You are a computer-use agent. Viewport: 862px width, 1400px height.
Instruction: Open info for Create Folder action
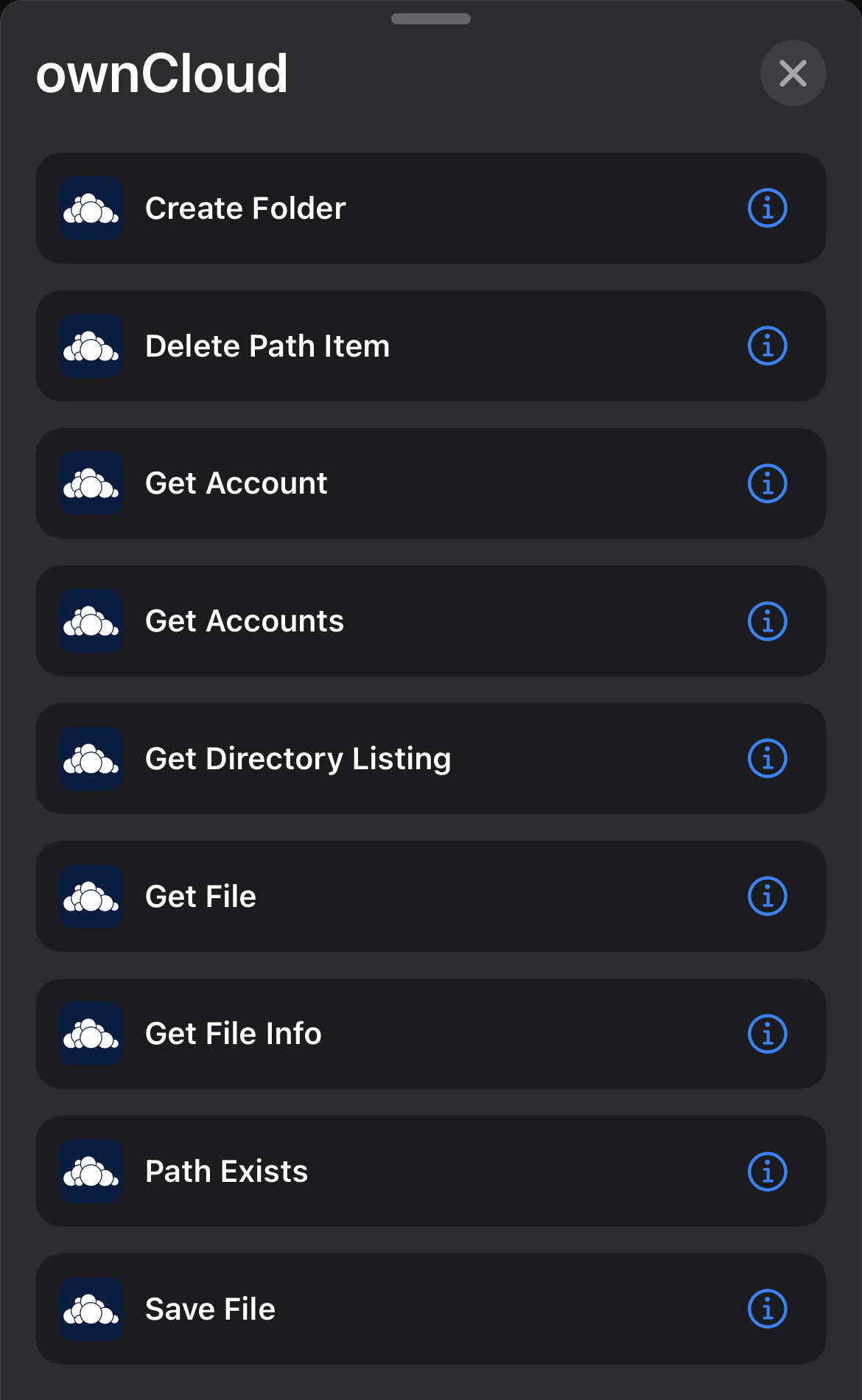pos(768,209)
